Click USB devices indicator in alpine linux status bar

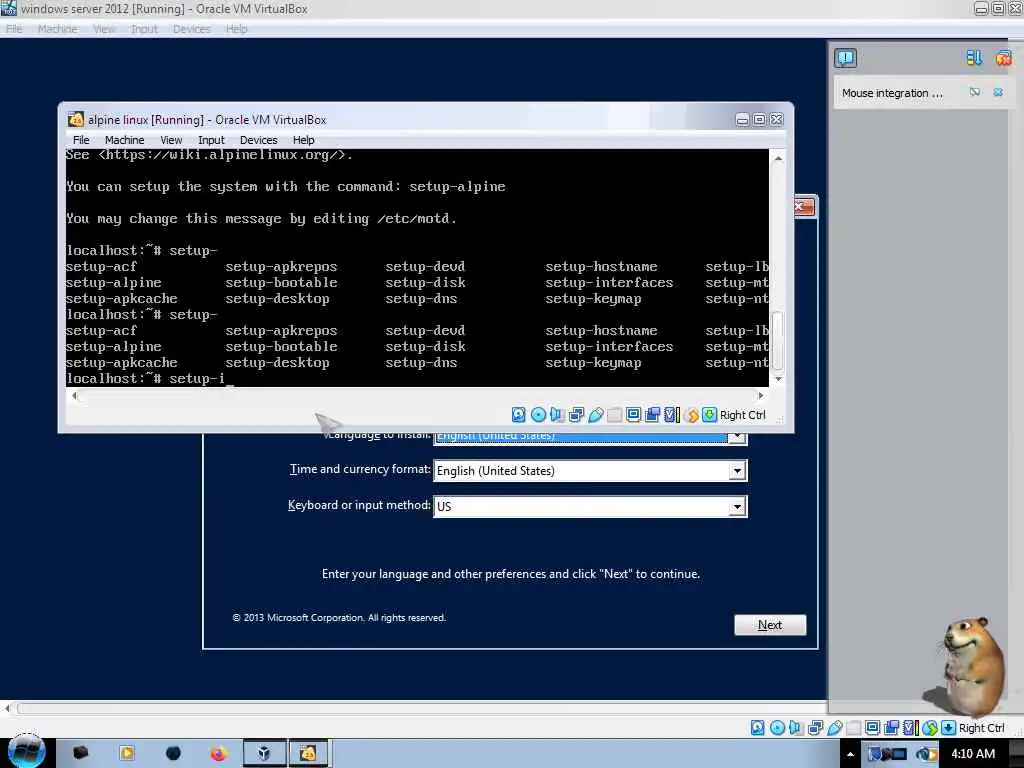(596, 415)
